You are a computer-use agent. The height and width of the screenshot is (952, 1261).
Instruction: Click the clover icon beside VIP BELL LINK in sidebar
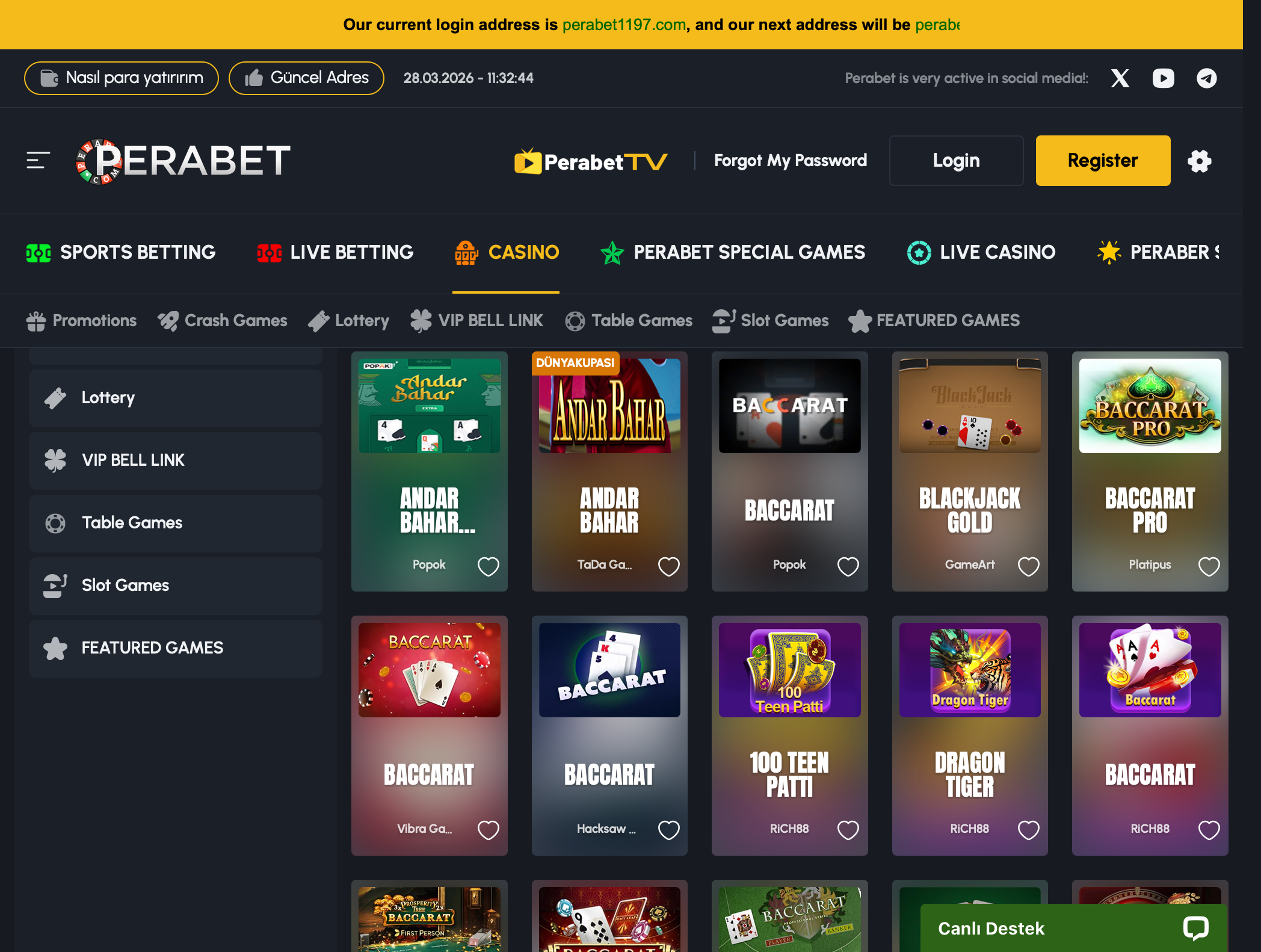pos(55,460)
